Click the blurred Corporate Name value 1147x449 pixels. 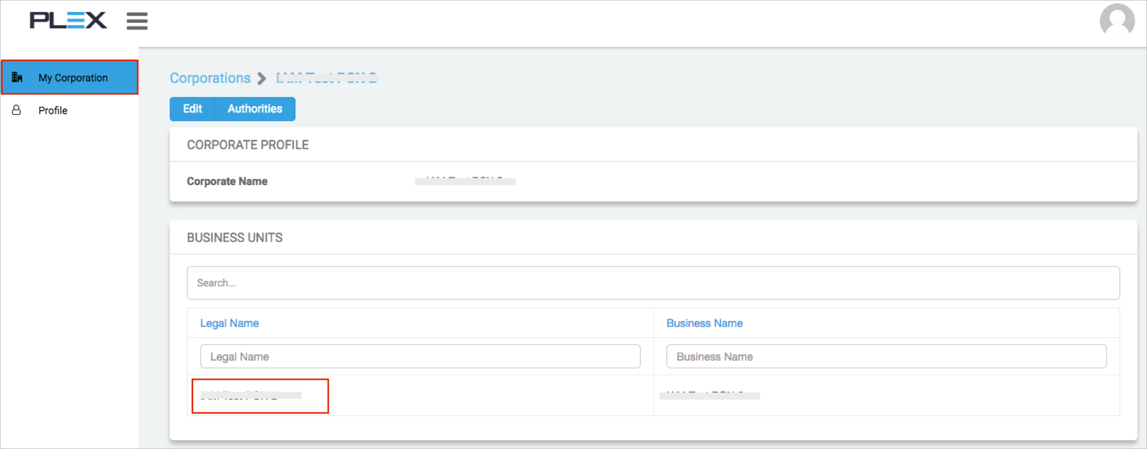click(x=465, y=182)
